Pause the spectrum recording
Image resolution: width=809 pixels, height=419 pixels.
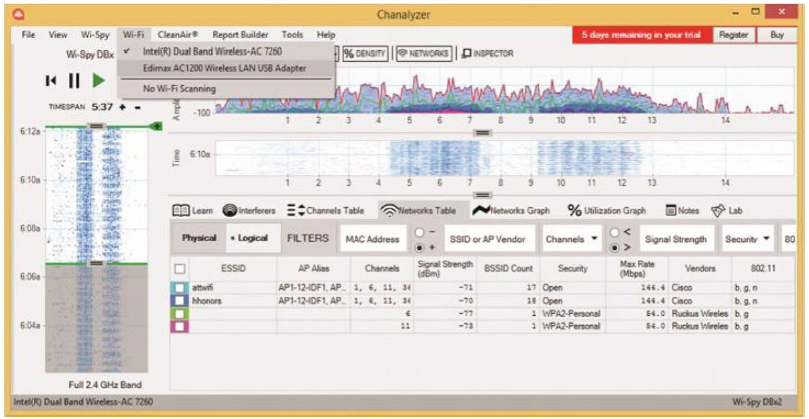coord(74,80)
